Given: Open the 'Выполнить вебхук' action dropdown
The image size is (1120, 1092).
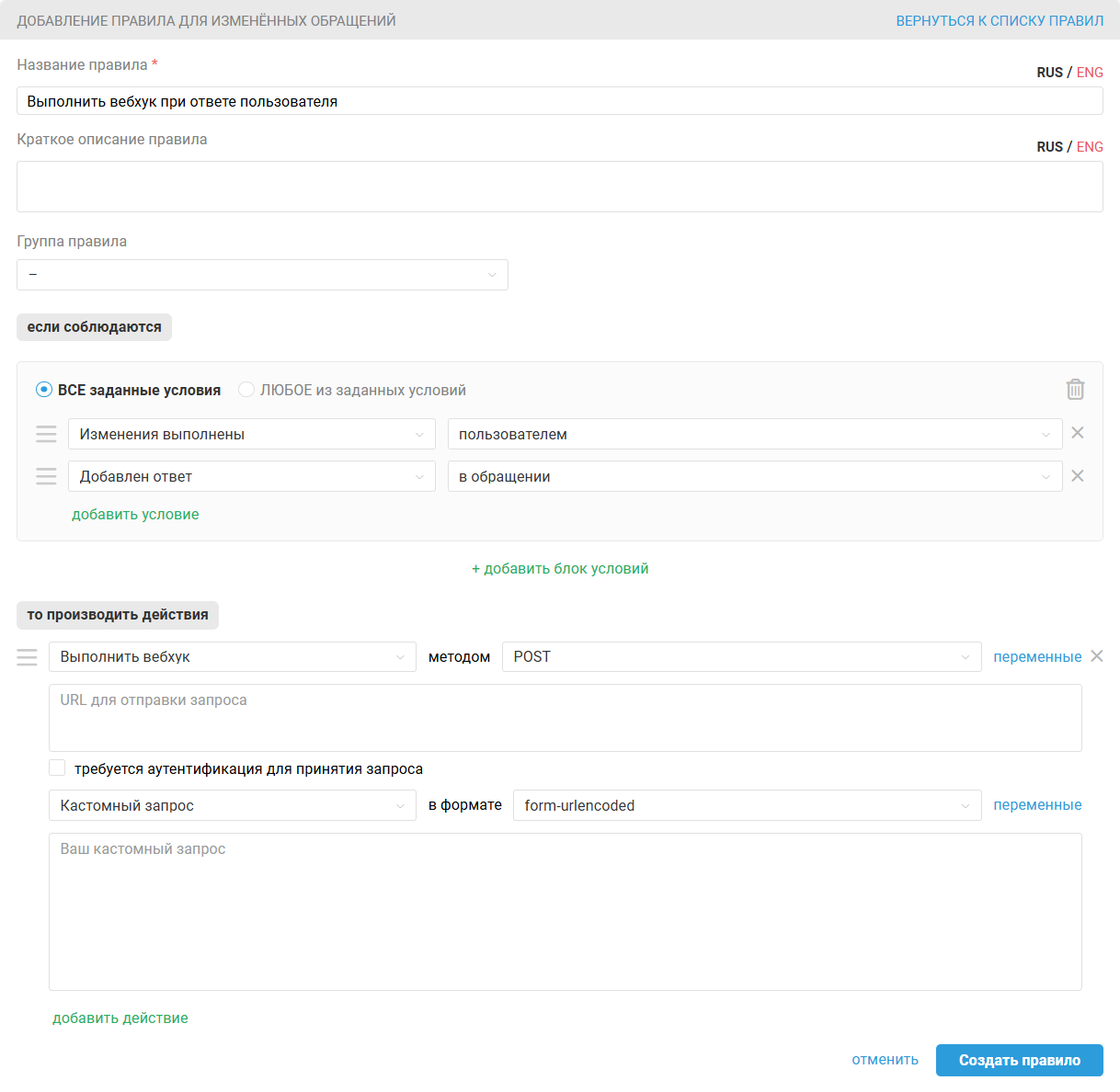Looking at the screenshot, I should coord(233,656).
